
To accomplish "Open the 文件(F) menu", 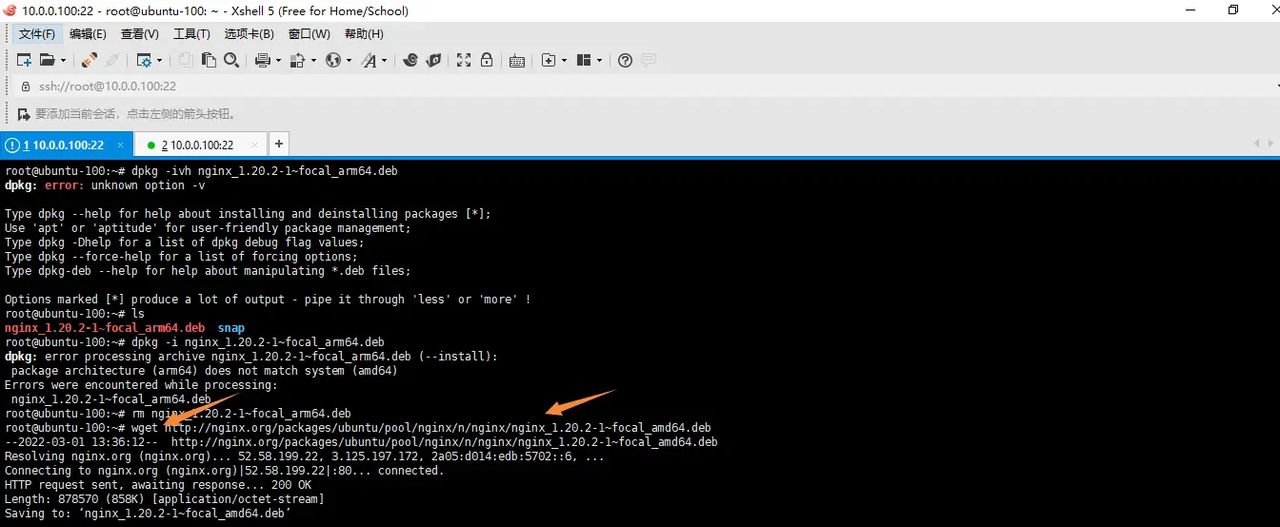I will (x=37, y=34).
